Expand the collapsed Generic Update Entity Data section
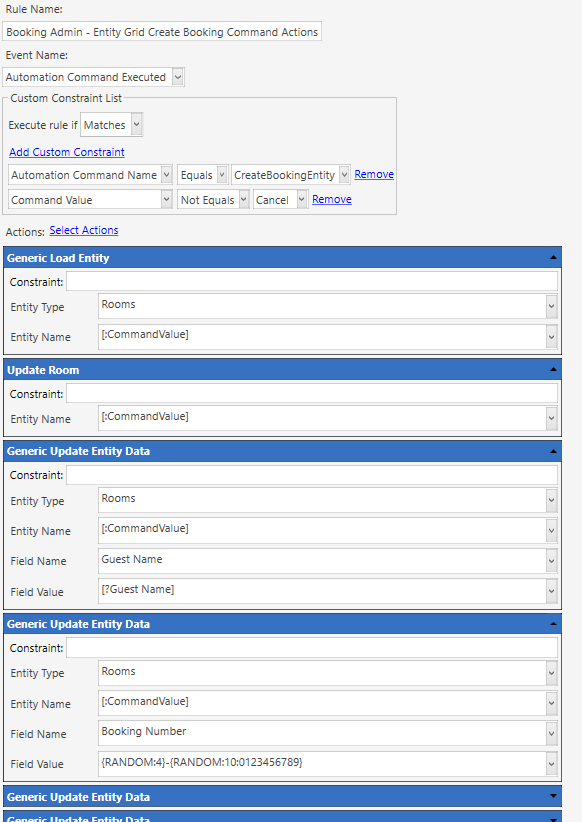582x822 pixels. [553, 796]
